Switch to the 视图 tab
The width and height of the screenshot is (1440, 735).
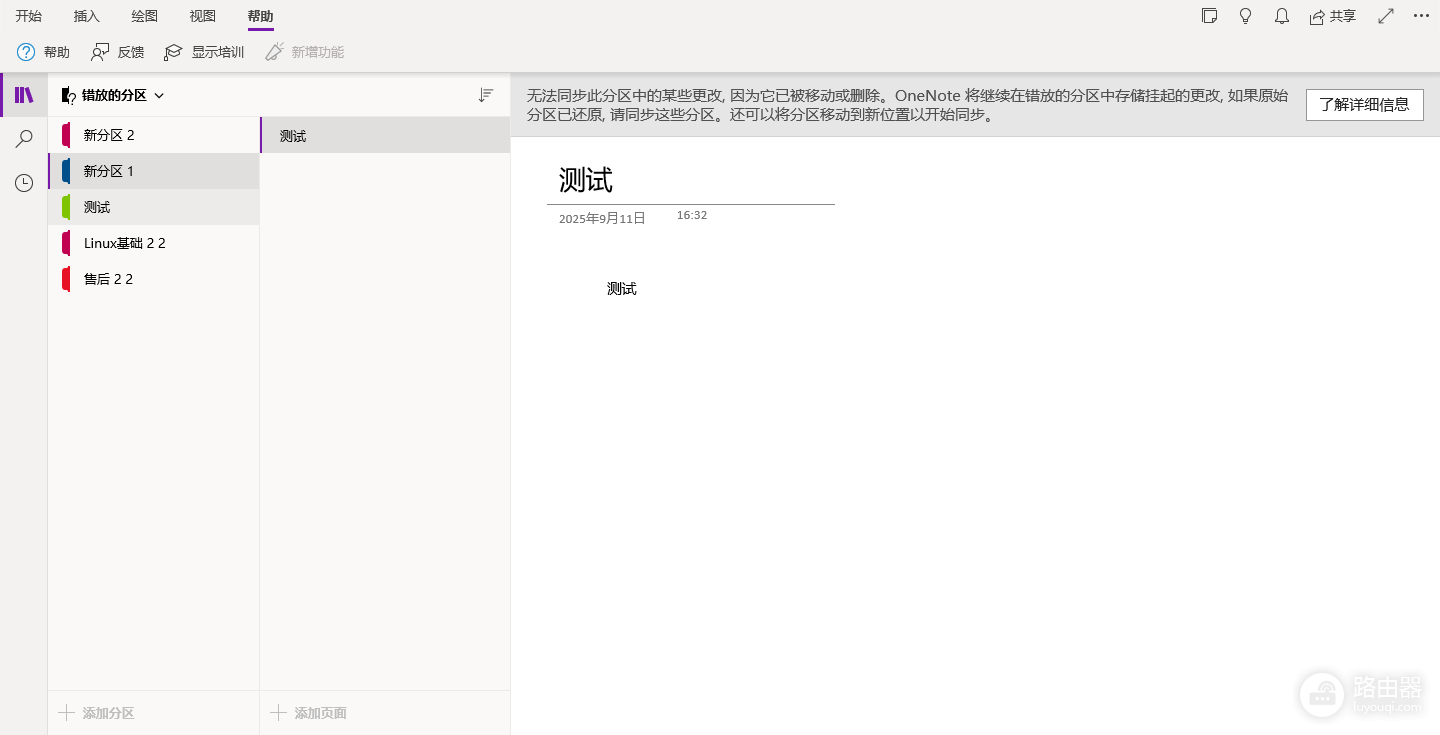[x=203, y=16]
